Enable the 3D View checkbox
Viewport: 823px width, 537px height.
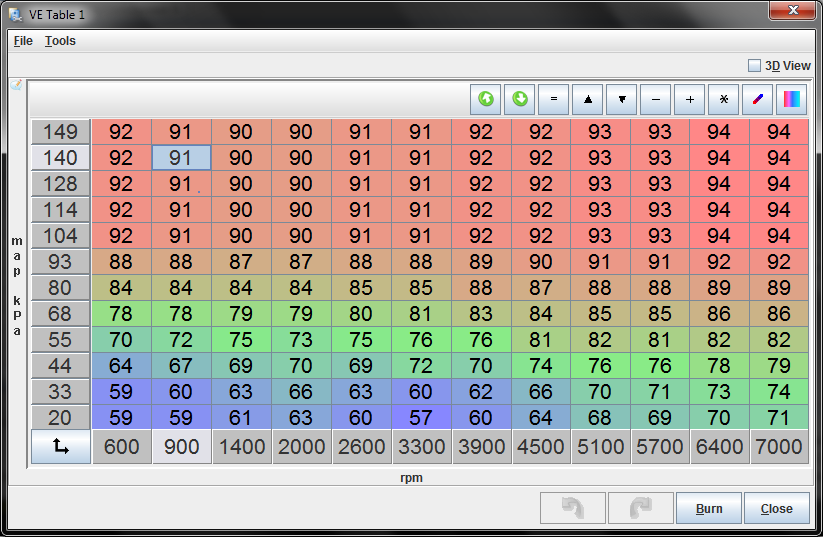tap(755, 66)
